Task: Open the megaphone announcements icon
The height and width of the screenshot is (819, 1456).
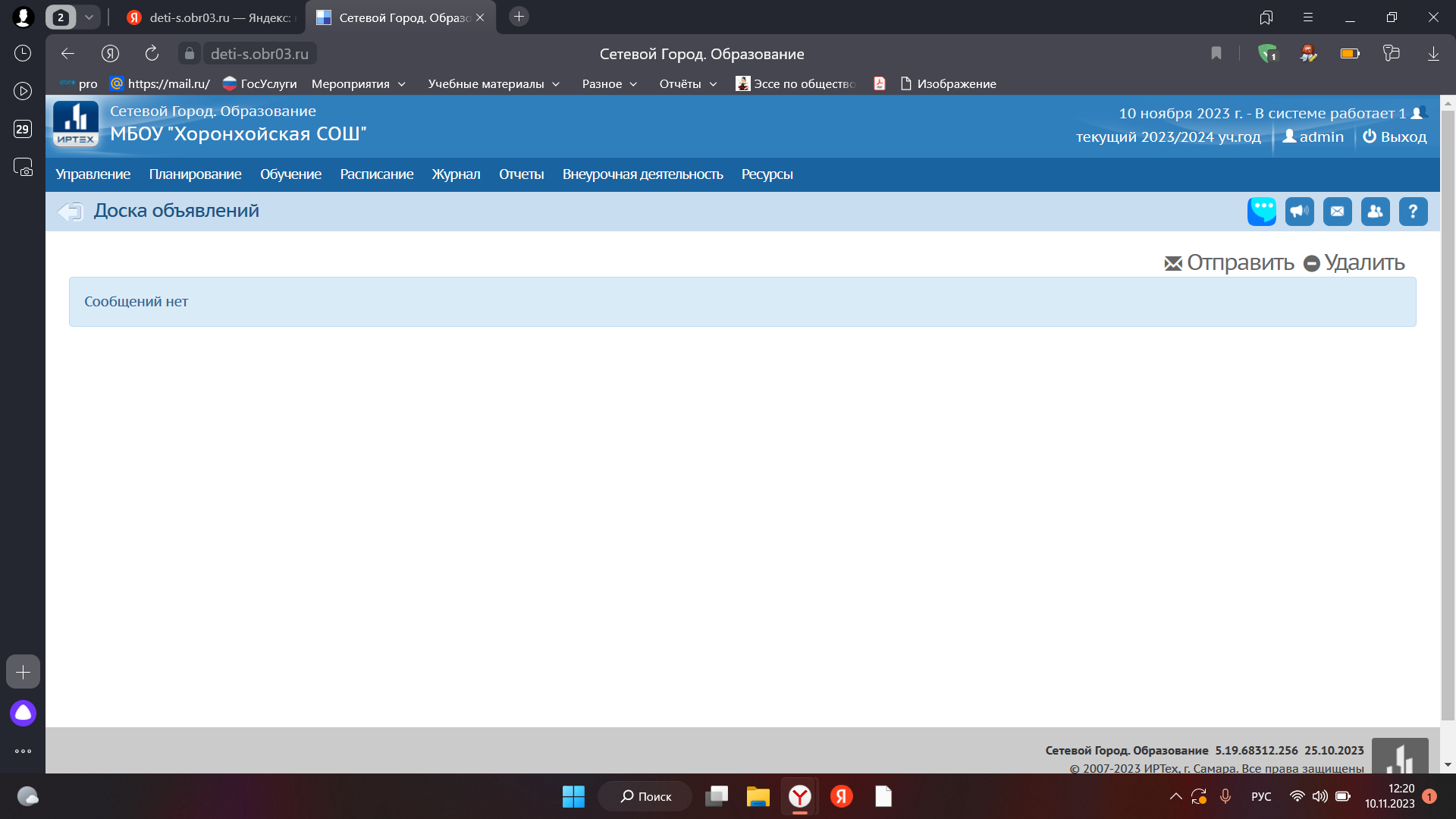Action: (x=1300, y=212)
